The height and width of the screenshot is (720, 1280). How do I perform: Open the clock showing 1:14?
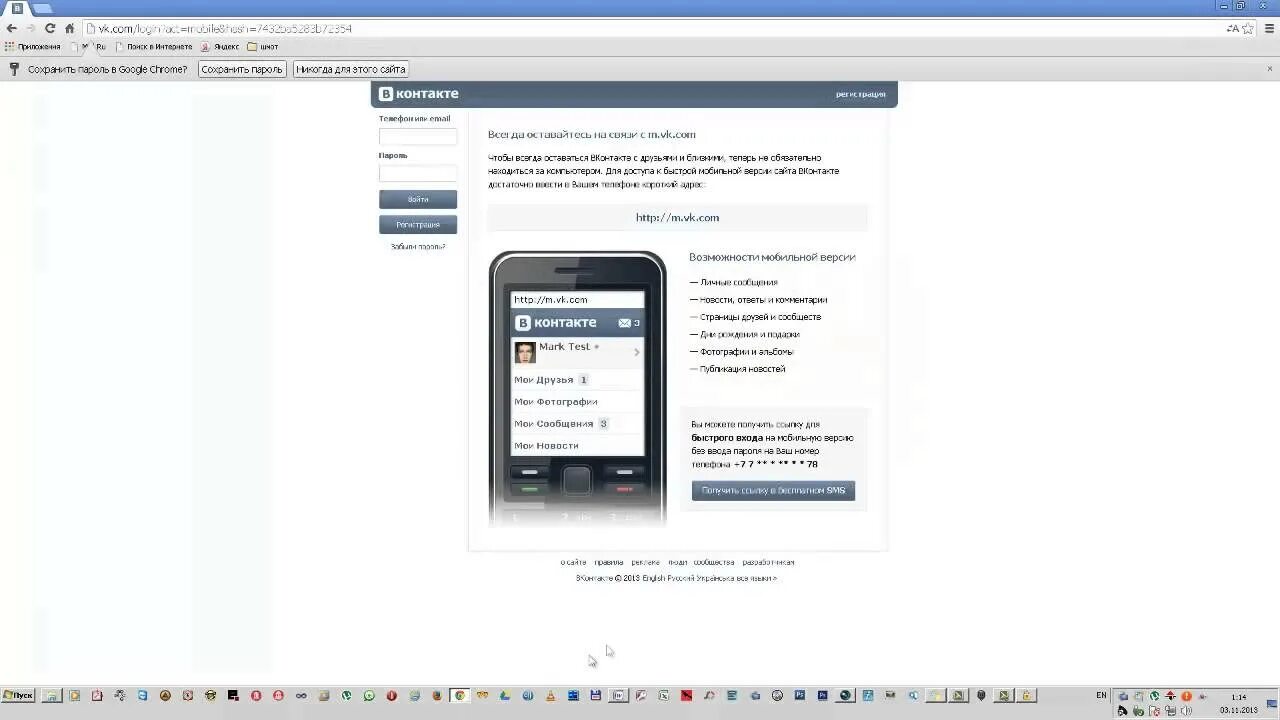tap(1238, 697)
